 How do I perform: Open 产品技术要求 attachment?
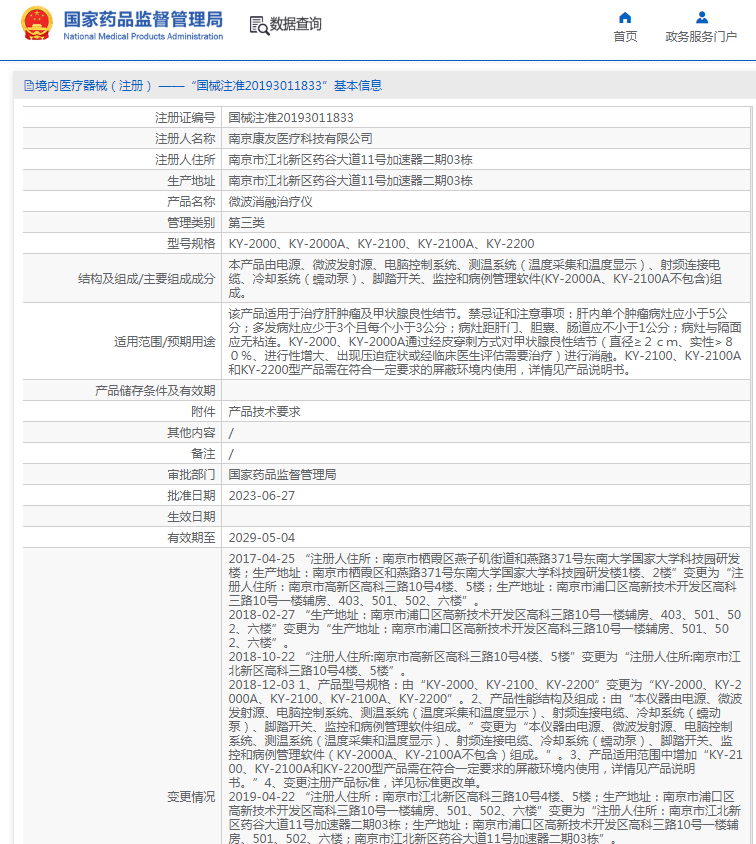click(x=264, y=412)
